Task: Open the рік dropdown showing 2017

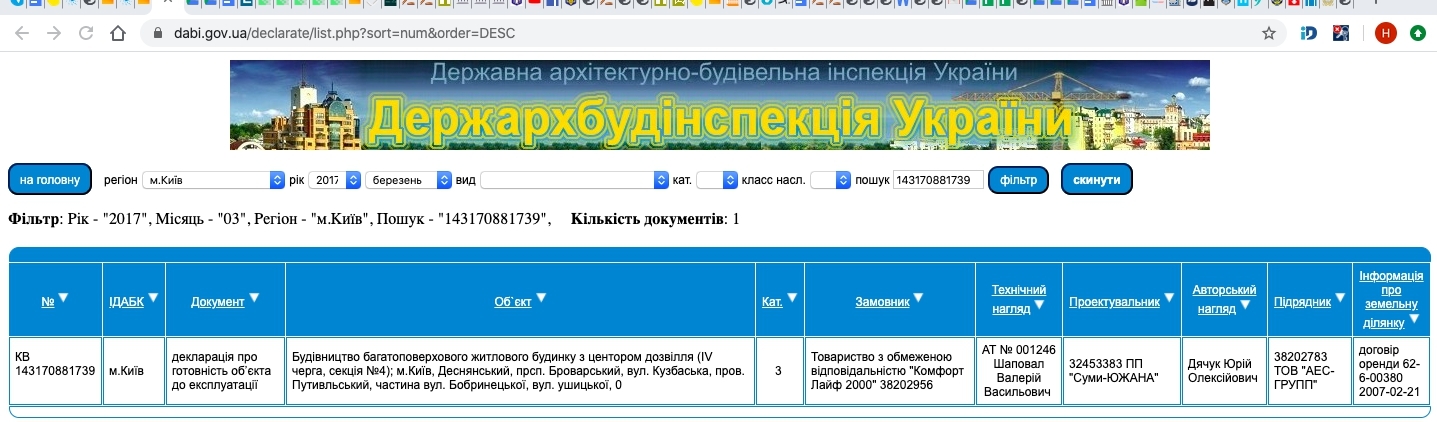Action: coord(334,180)
